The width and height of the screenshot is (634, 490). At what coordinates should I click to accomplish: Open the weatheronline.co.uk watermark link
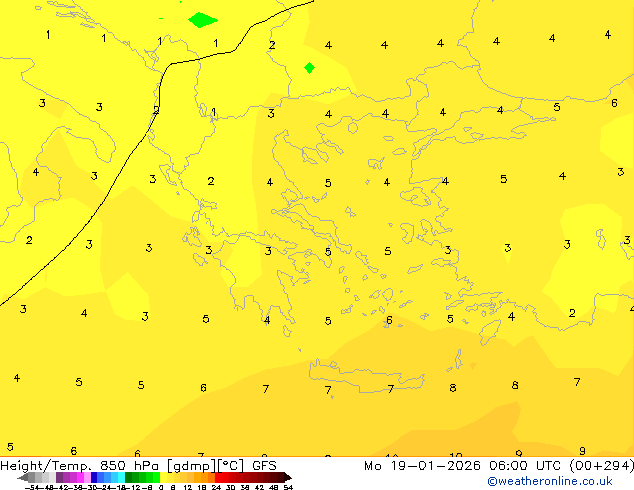[549, 481]
